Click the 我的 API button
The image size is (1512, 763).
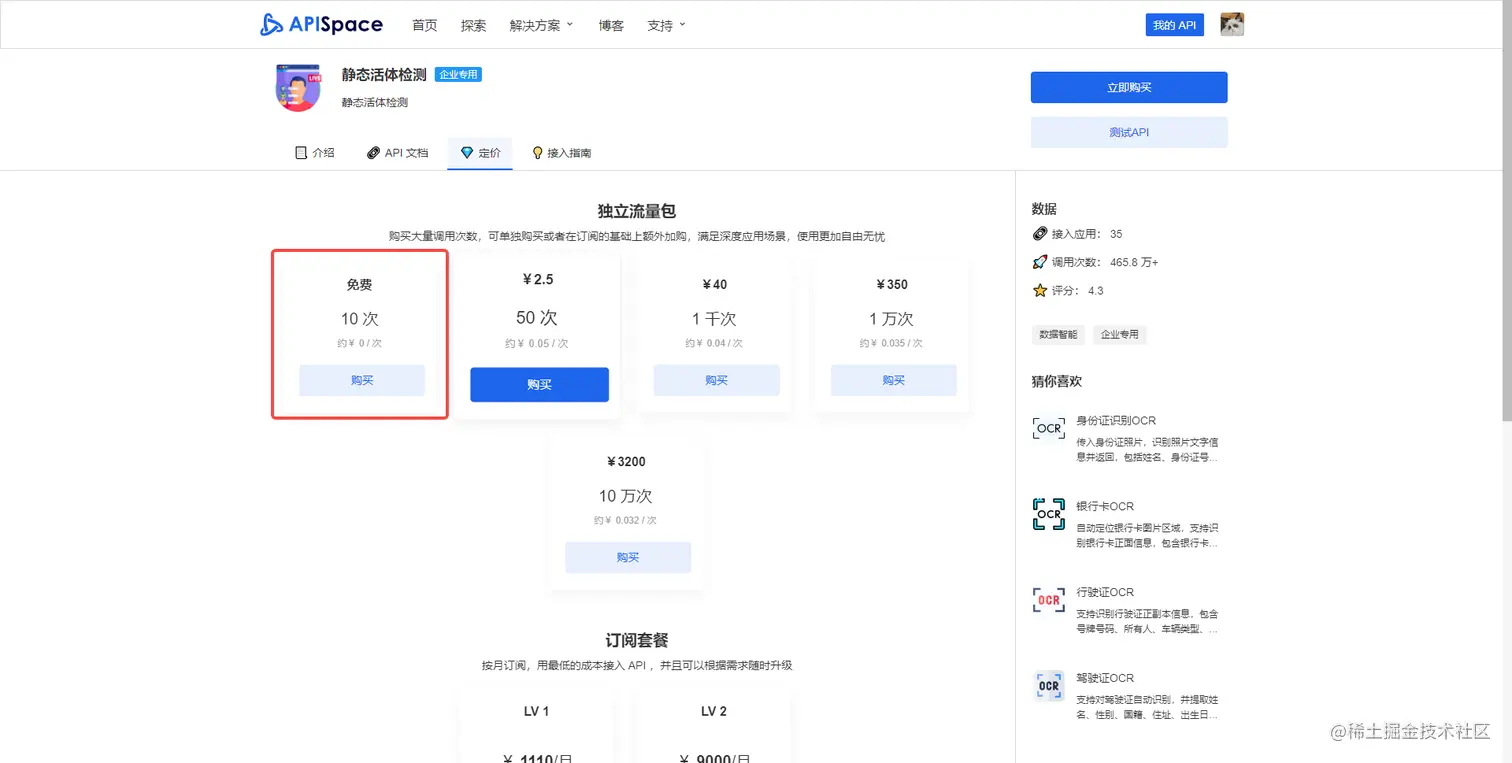pos(1174,25)
